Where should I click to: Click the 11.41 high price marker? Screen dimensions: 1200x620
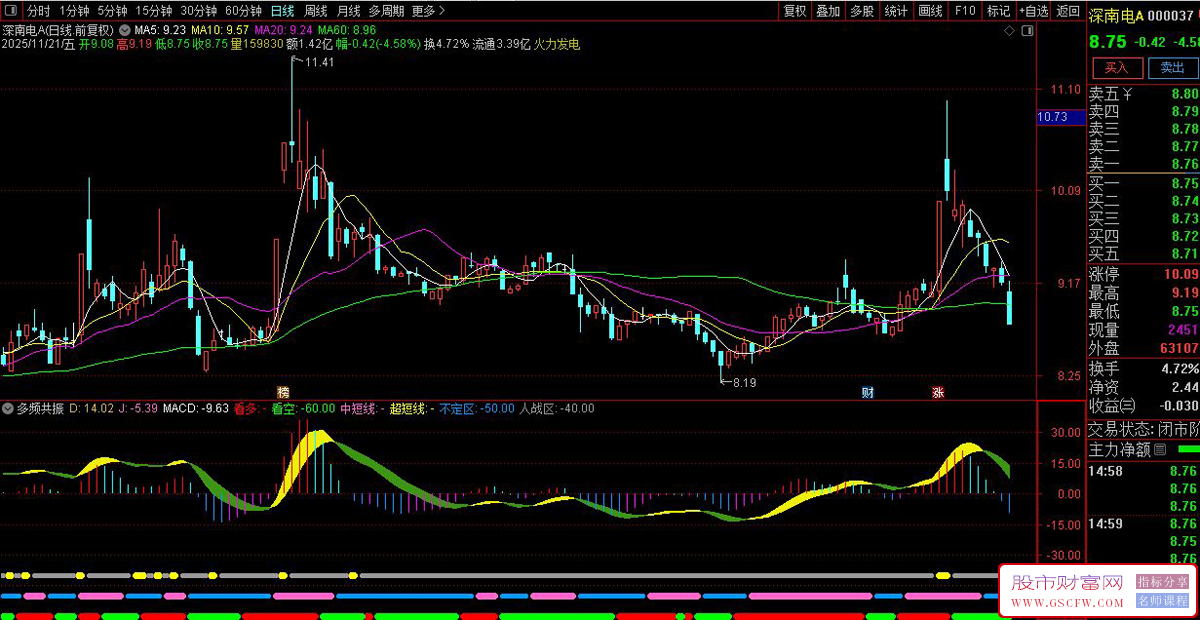(x=319, y=62)
